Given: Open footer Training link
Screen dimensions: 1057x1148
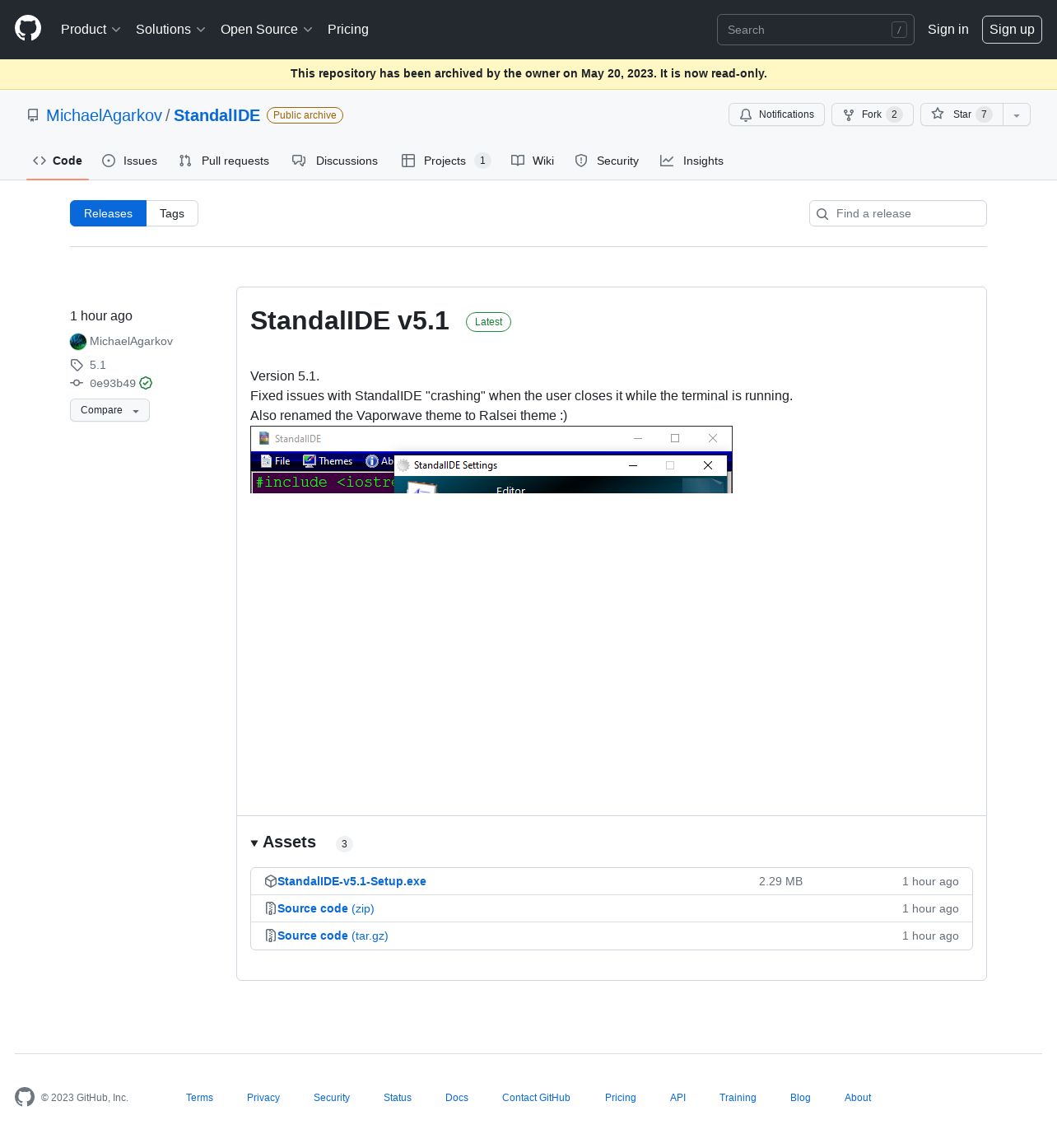Looking at the screenshot, I should 738,1098.
